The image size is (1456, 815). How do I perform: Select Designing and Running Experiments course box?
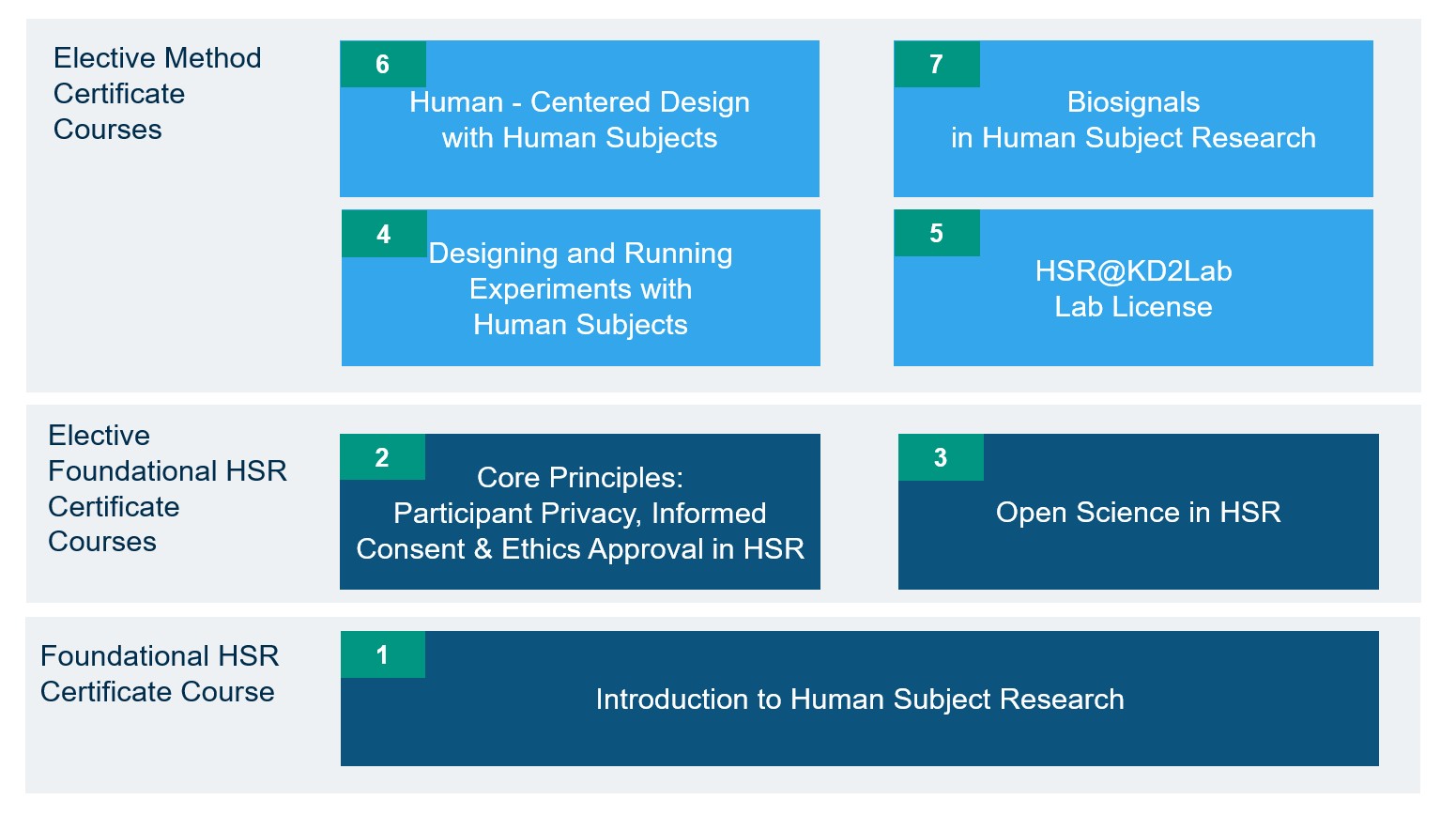point(580,288)
